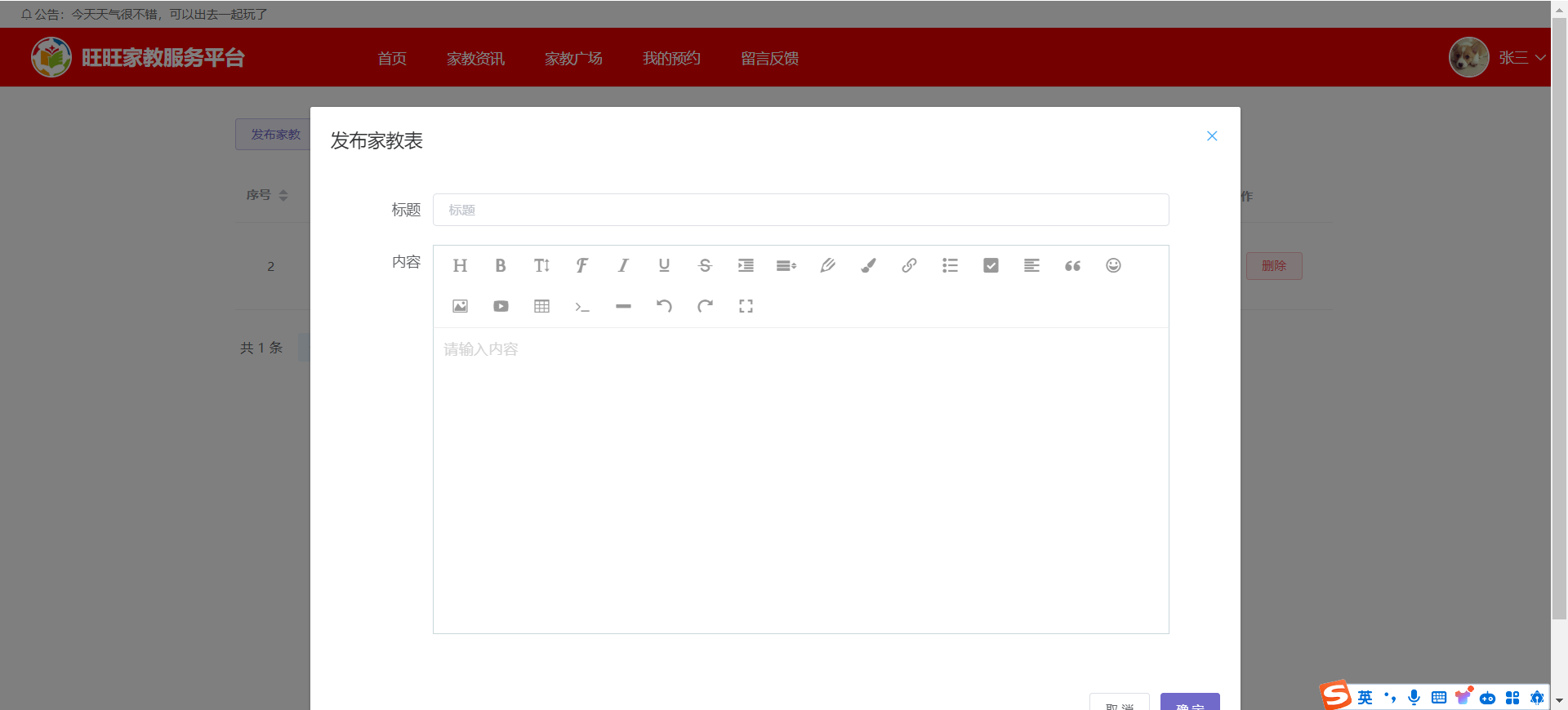Redo the last edit

point(705,306)
